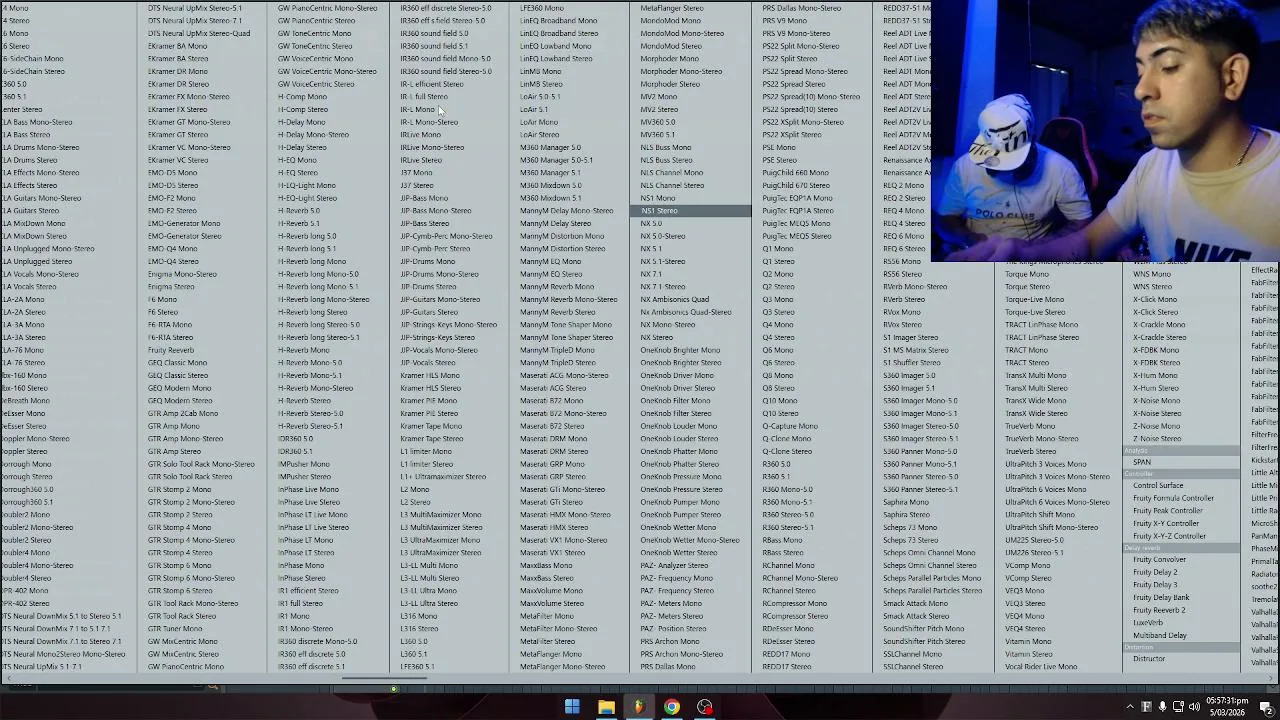Open the volume tray icon
Screen dimensions: 1280x720
(x=1194, y=707)
